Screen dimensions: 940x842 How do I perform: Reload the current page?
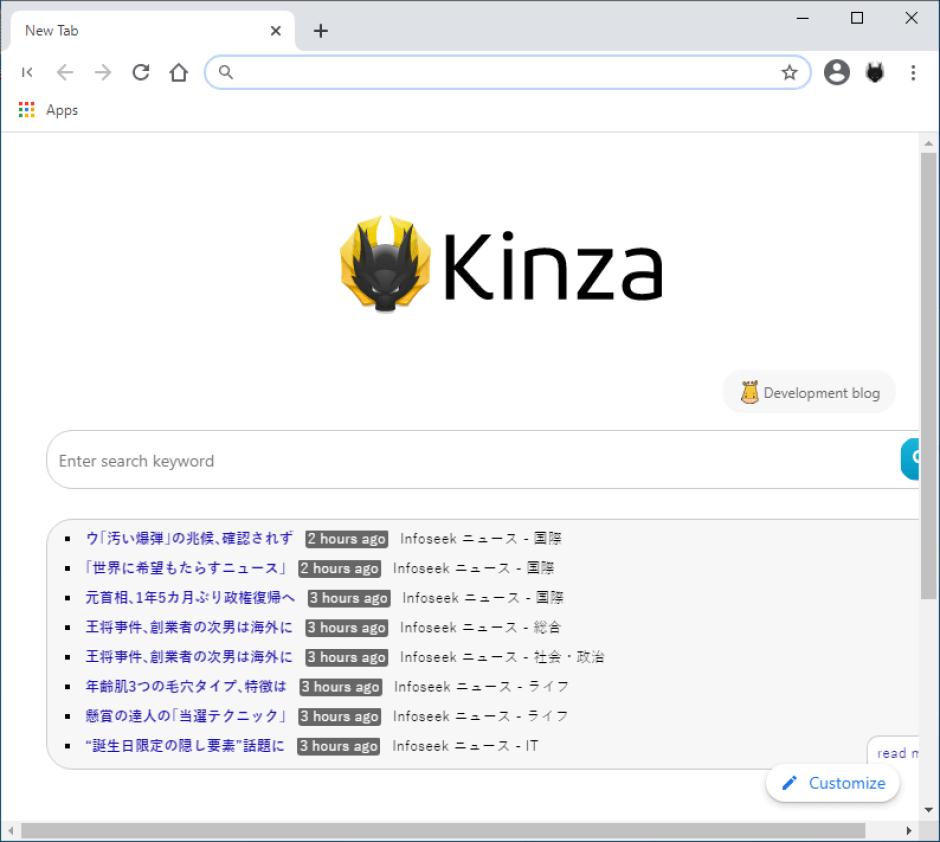click(141, 73)
